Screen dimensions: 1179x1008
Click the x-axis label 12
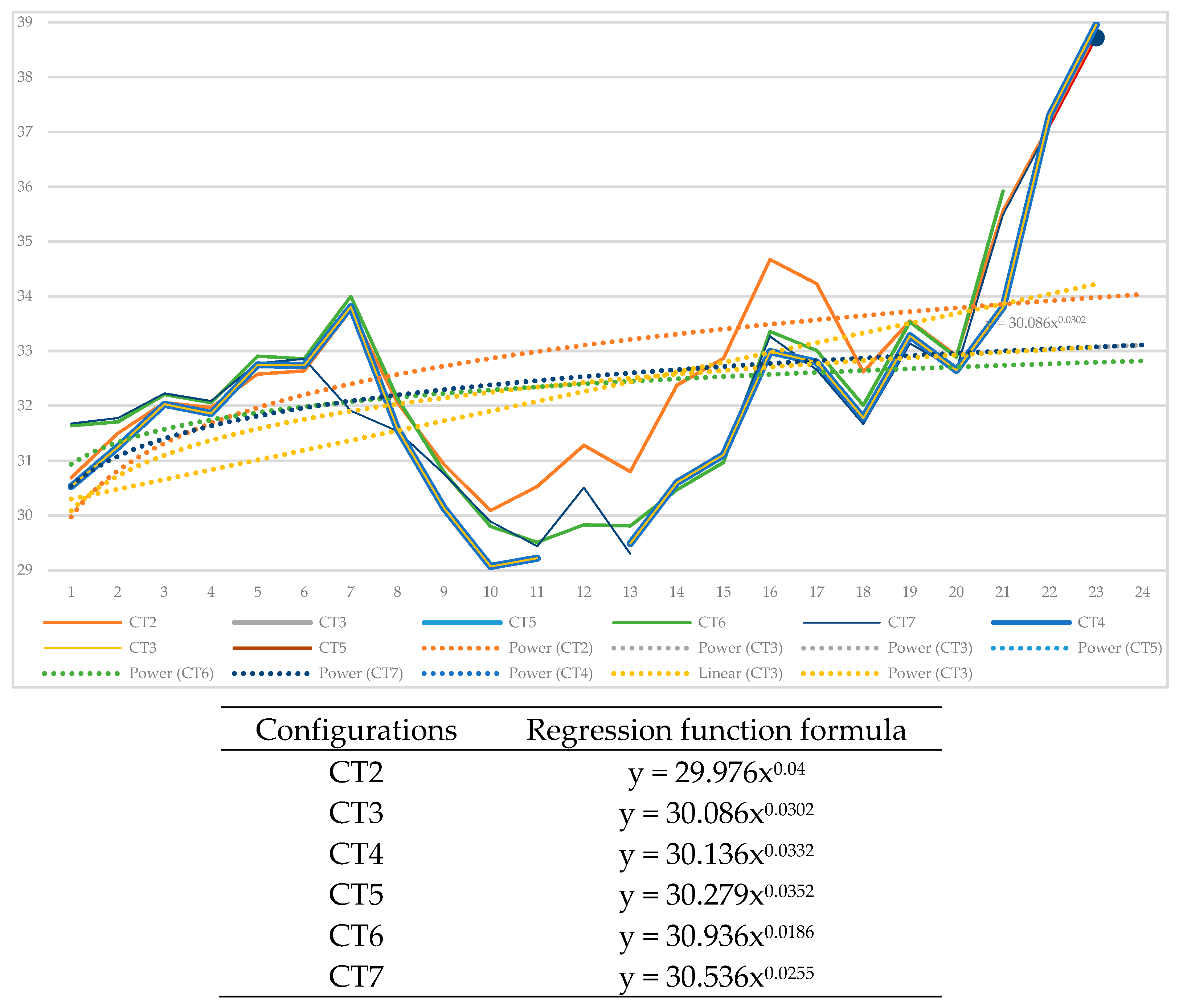tap(583, 592)
